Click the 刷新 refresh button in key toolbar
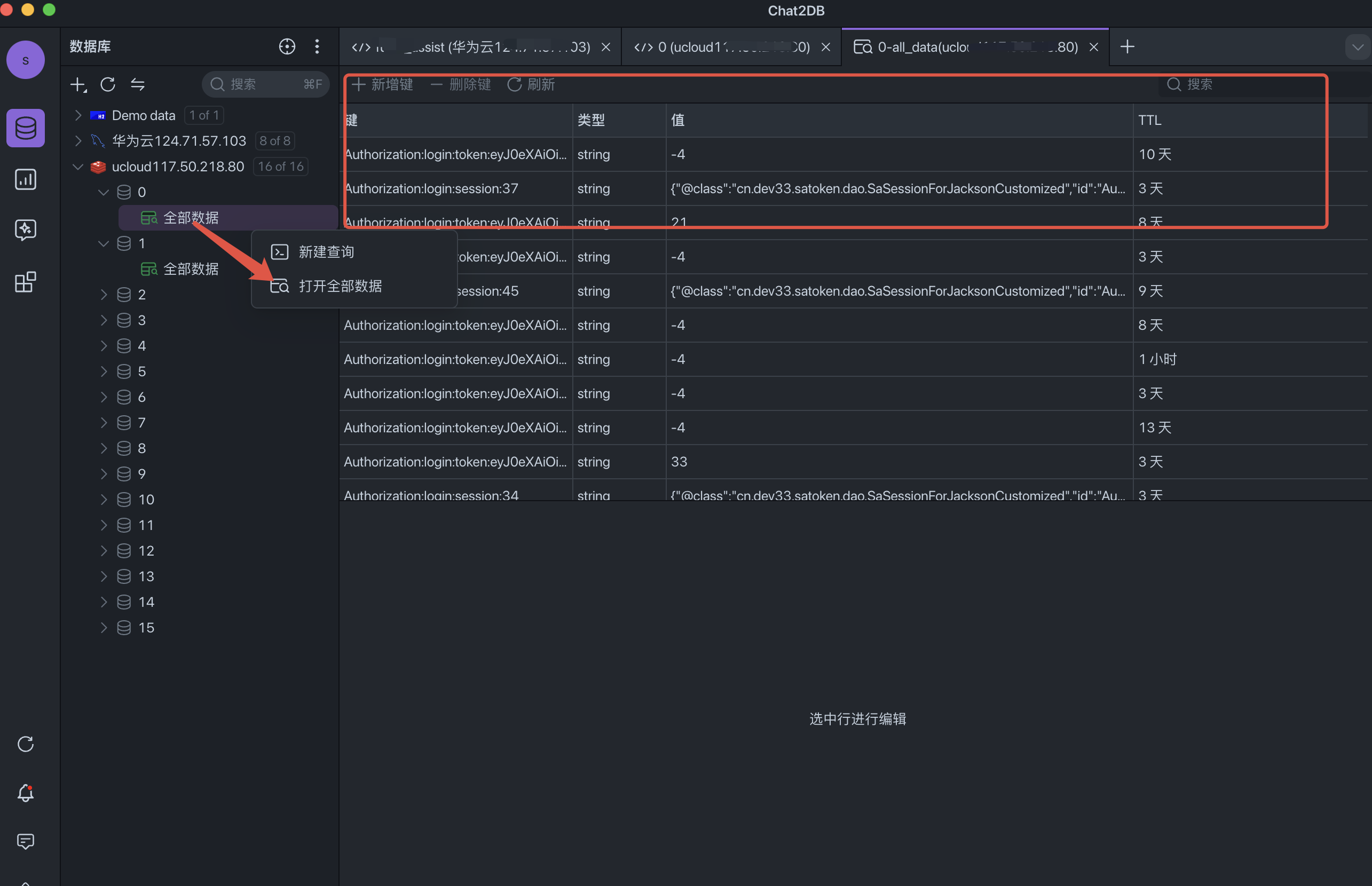This screenshot has width=1372, height=886. point(531,84)
